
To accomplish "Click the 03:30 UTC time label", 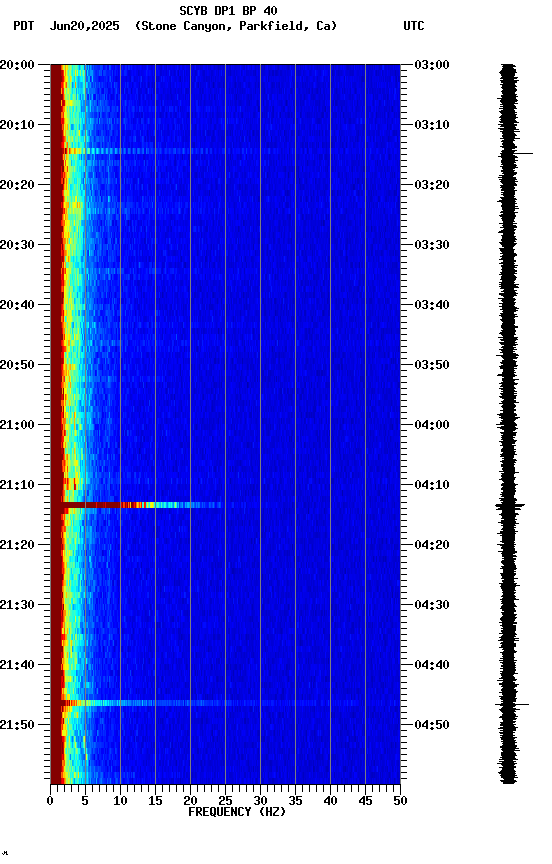I will point(432,245).
